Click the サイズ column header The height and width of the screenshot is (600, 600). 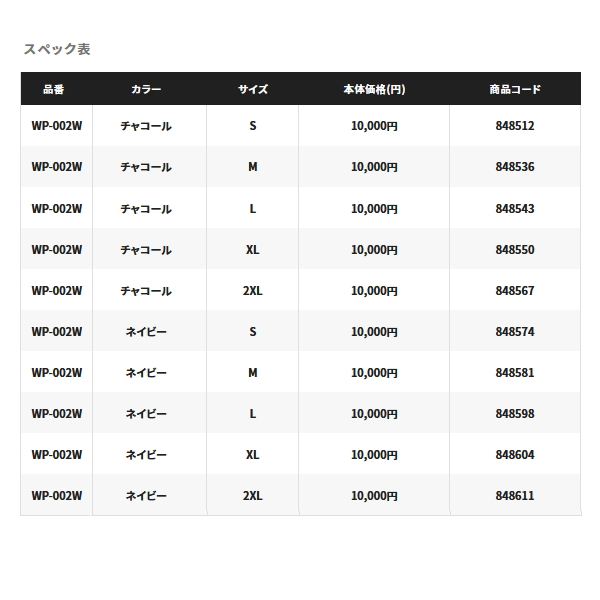pyautogui.click(x=253, y=90)
